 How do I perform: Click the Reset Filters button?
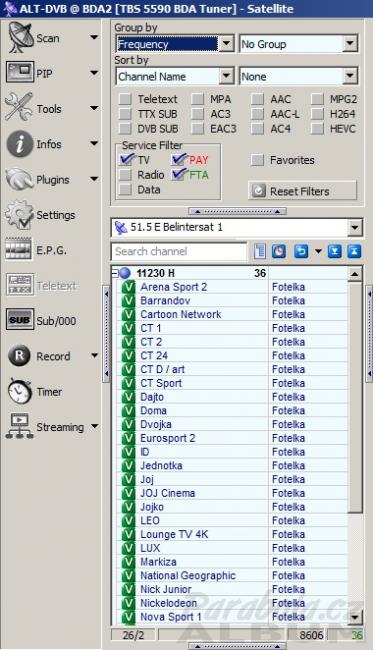(303, 191)
